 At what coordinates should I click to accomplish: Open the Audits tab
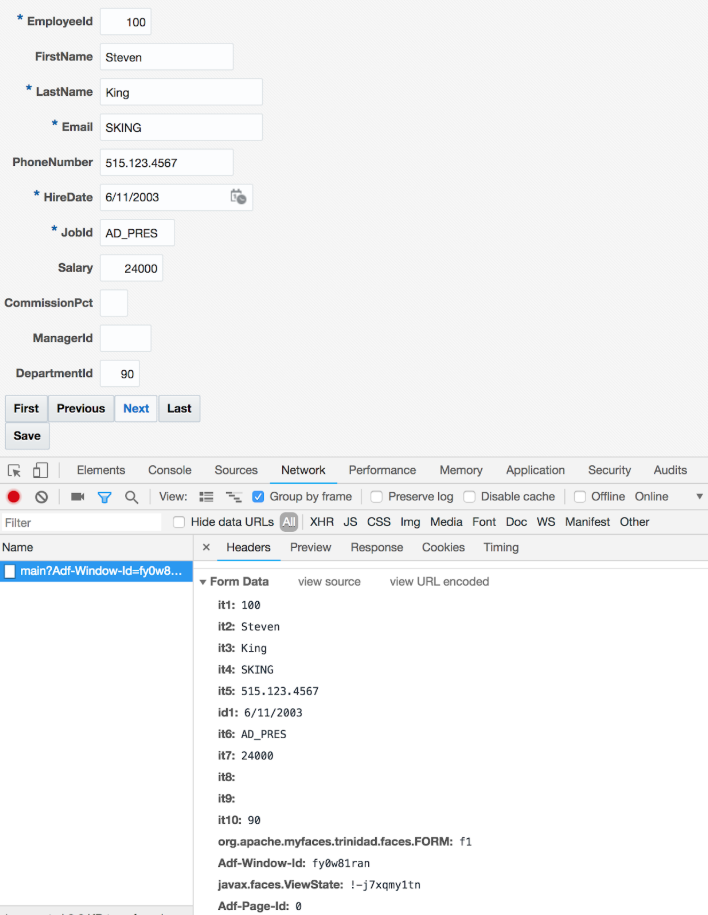[x=670, y=470]
